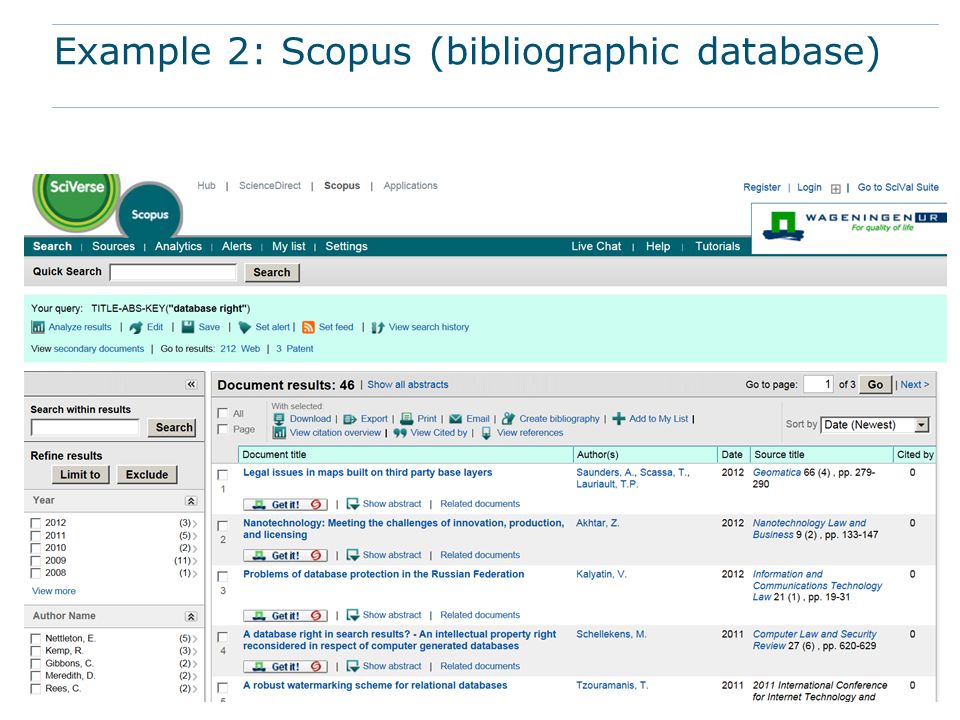This screenshot has width=960, height=720.
Task: Open the Sources tab
Action: 113,246
